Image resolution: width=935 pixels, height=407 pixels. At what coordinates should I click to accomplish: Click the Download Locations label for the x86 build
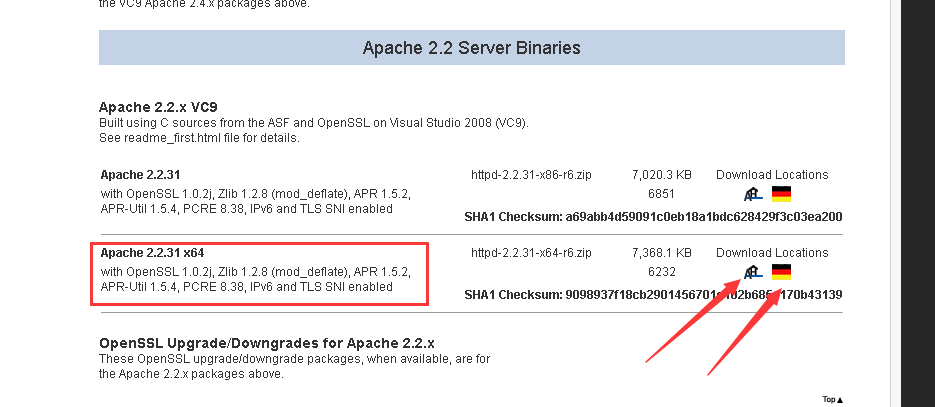tap(771, 175)
